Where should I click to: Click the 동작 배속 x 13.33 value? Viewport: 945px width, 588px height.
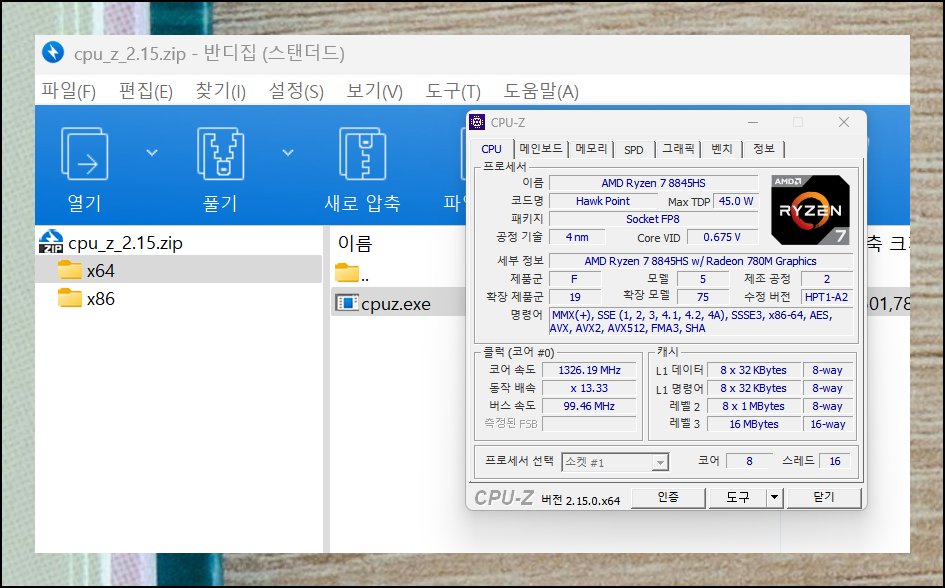click(589, 389)
